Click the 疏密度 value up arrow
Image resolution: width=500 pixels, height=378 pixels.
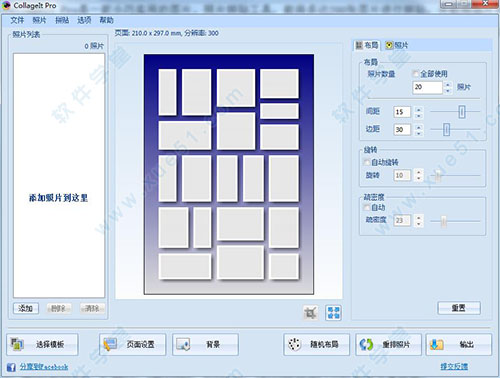(x=419, y=218)
